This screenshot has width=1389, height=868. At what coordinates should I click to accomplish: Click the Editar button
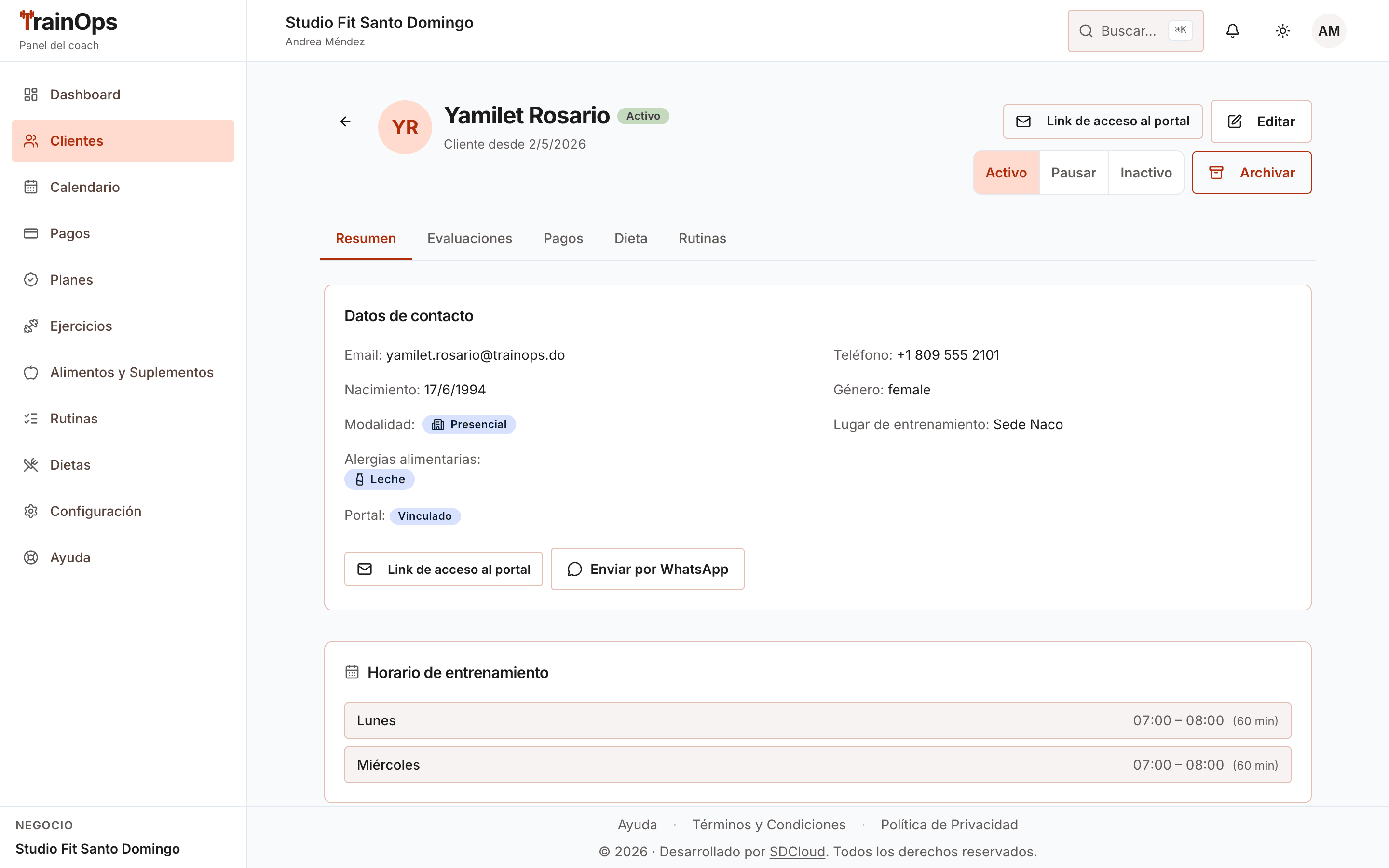coord(1261,122)
